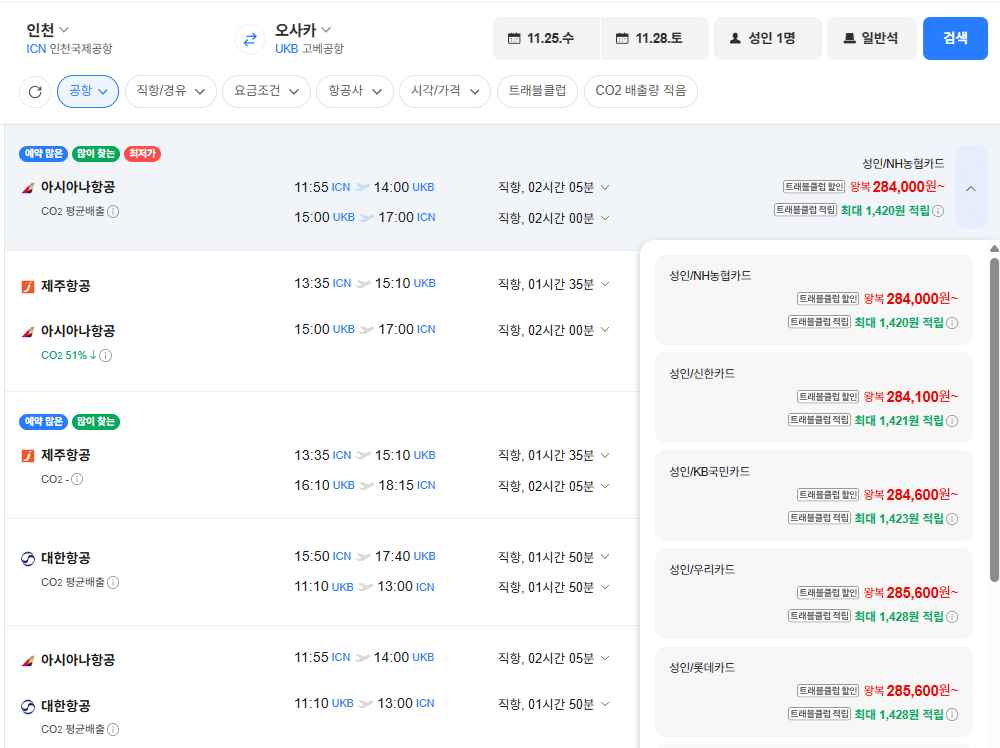Click the reset filters refresh icon
The width and height of the screenshot is (1000, 748).
35,91
